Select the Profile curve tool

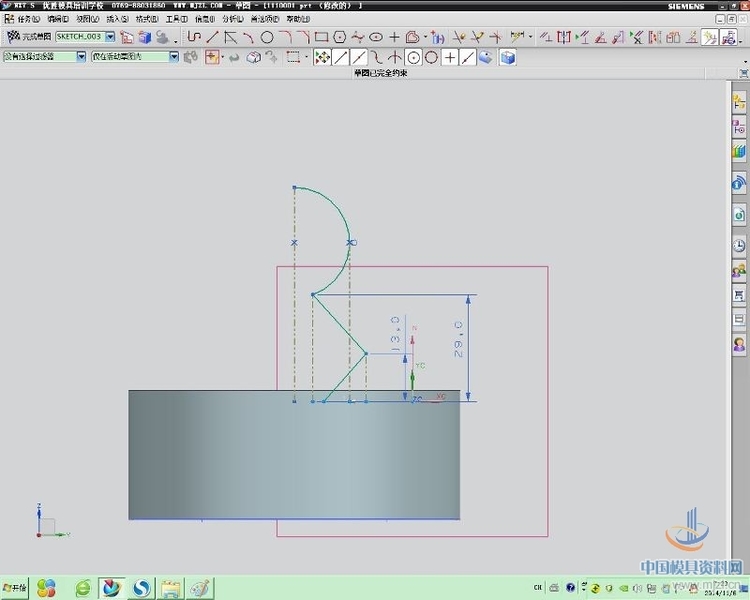pyautogui.click(x=194, y=37)
